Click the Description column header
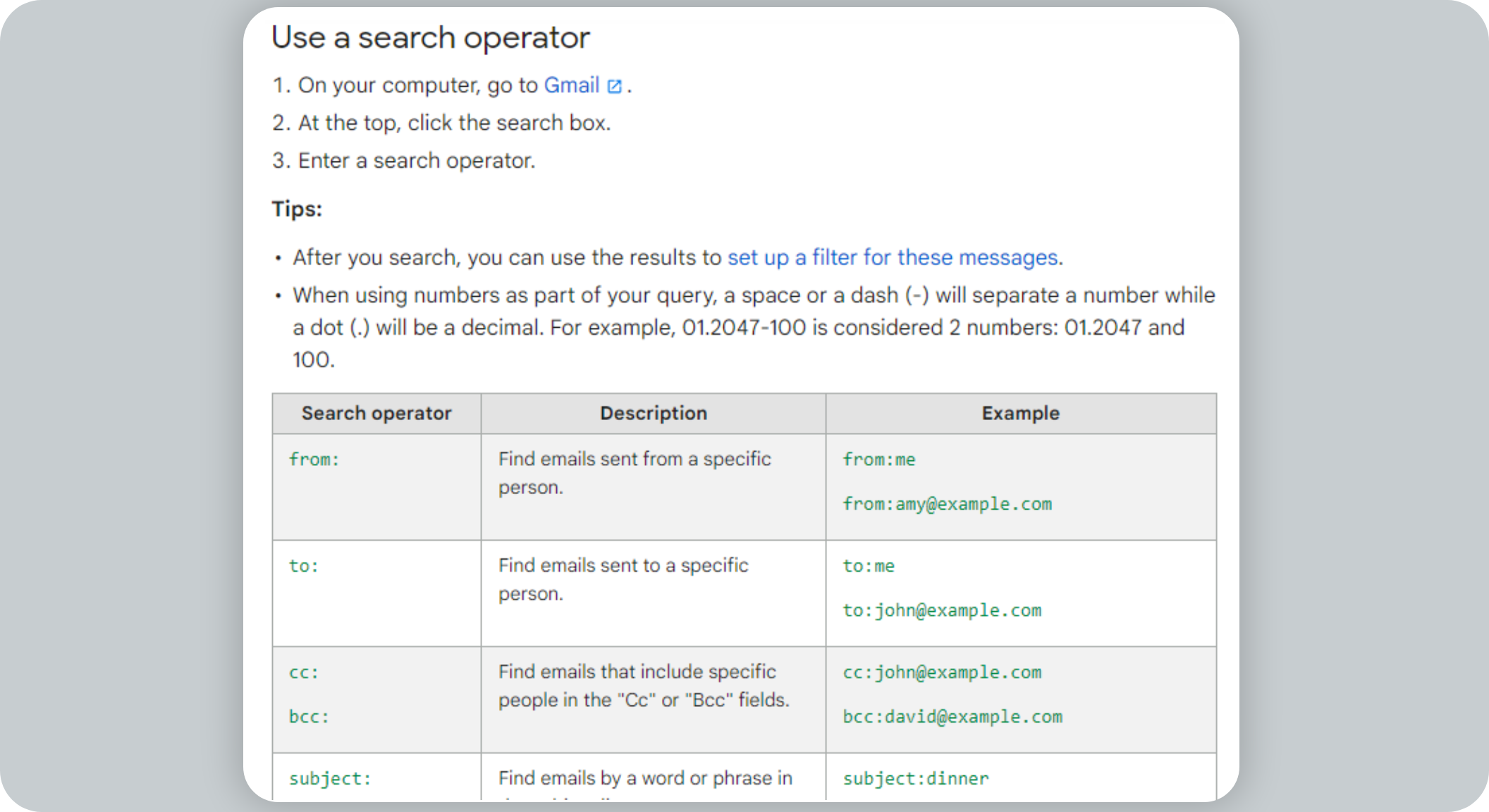The height and width of the screenshot is (812, 1489). tap(653, 413)
